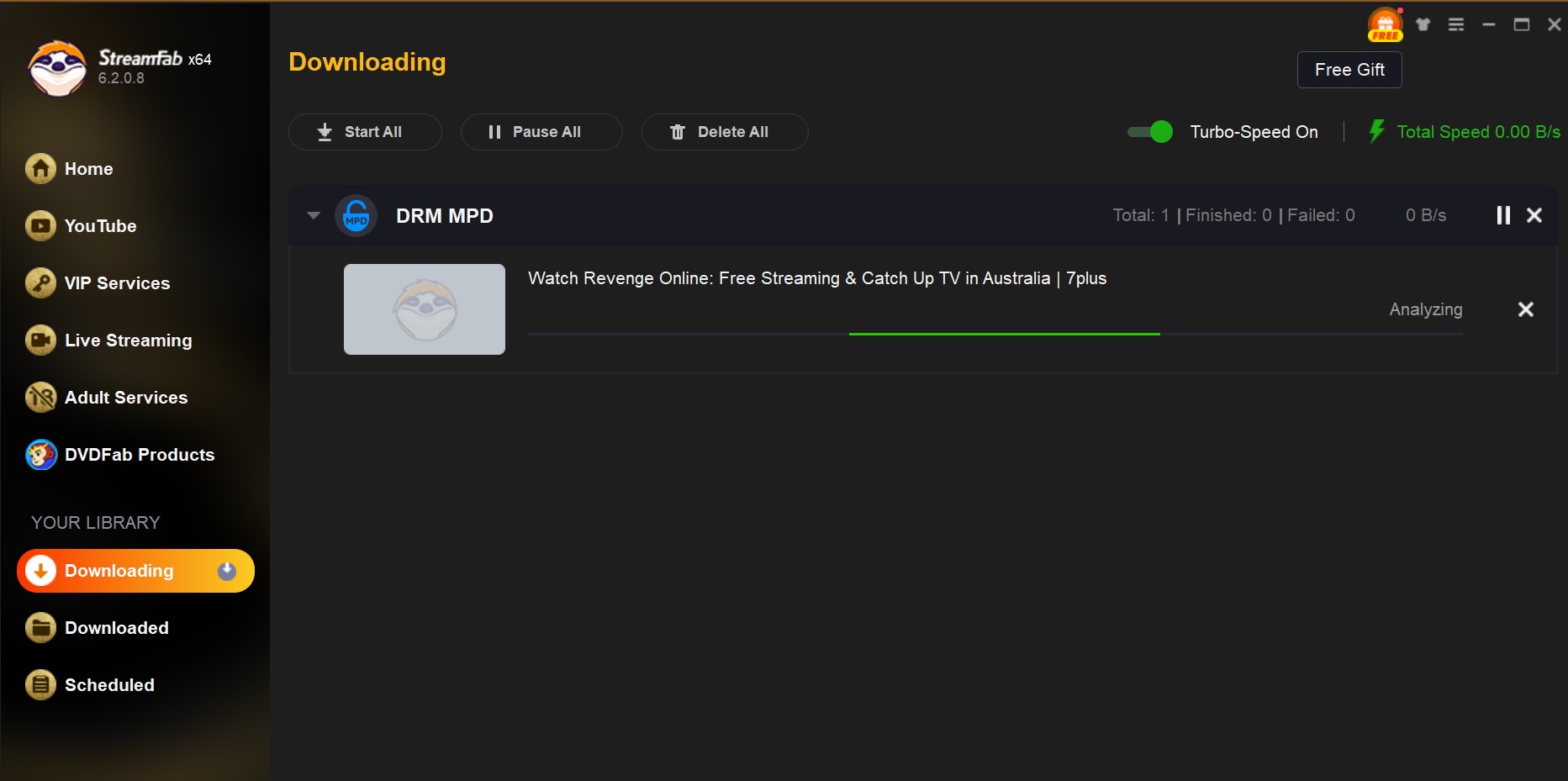Click the Home house icon

40,169
